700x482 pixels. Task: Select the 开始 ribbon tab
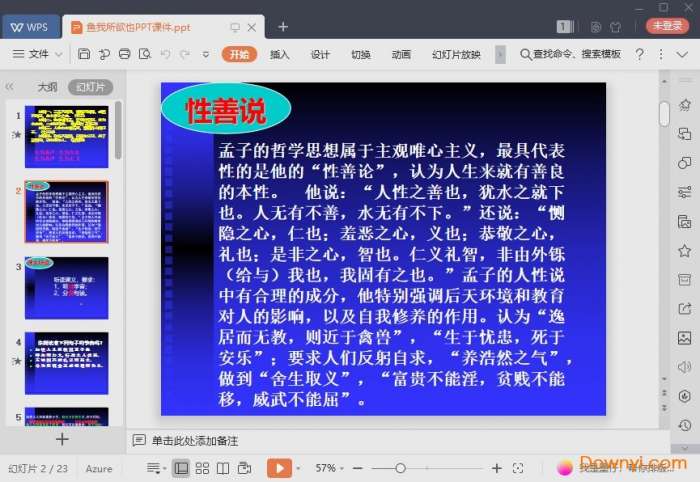point(239,54)
